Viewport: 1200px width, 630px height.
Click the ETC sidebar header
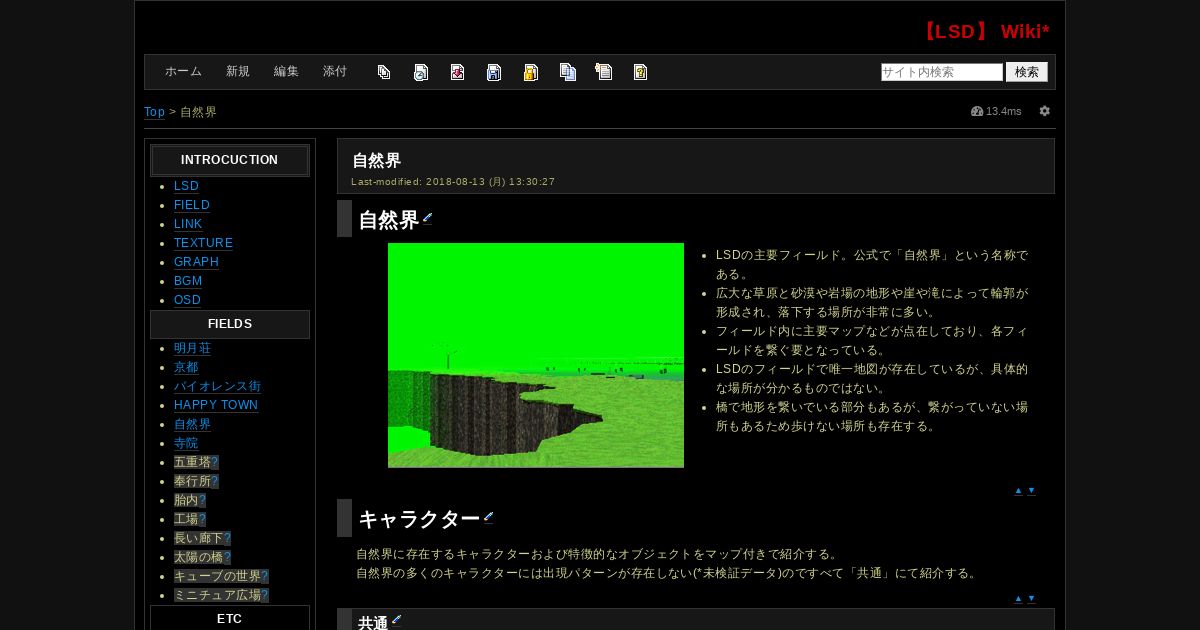tap(230, 618)
